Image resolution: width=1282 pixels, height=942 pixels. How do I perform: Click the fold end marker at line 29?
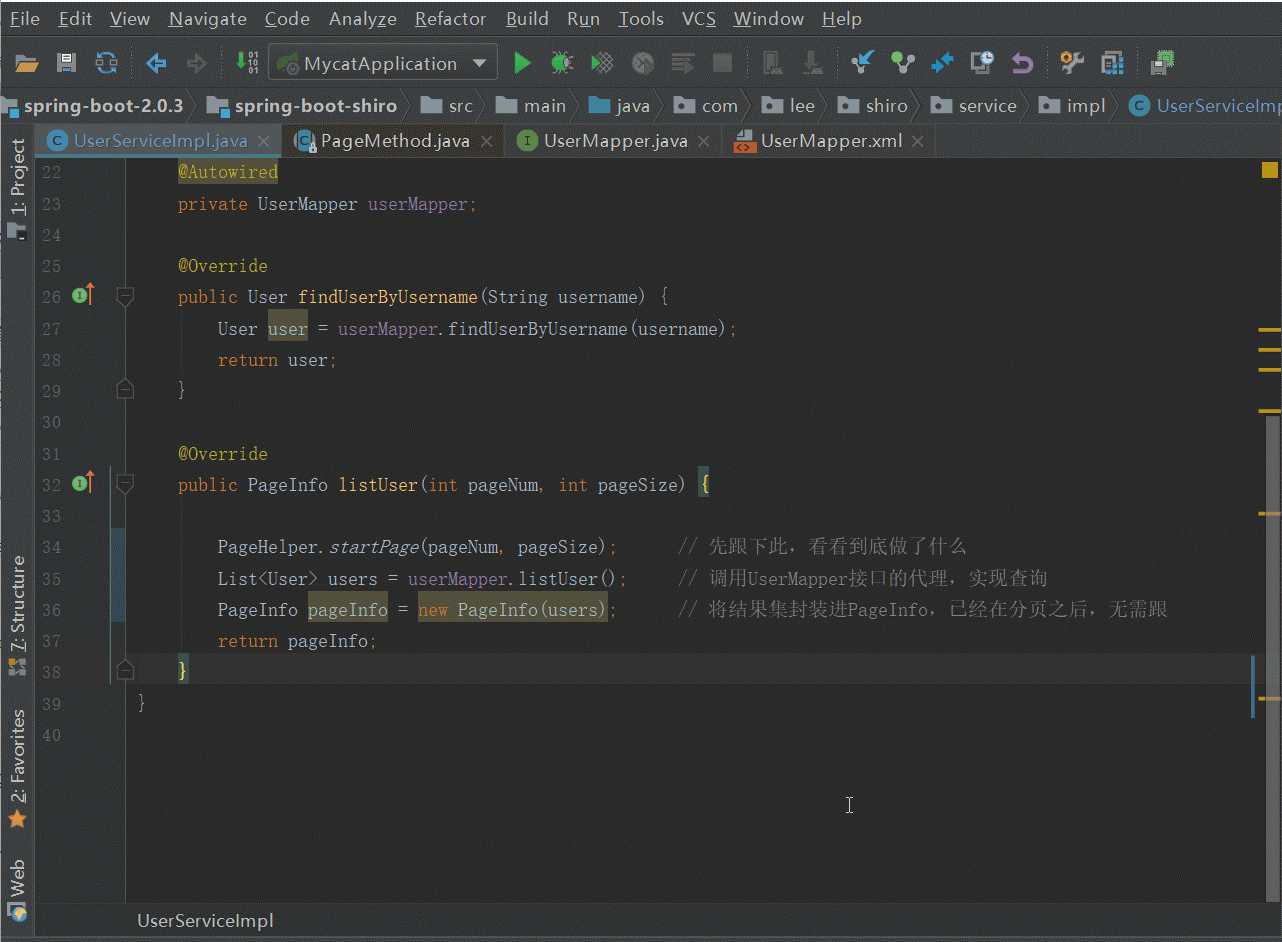click(x=125, y=389)
